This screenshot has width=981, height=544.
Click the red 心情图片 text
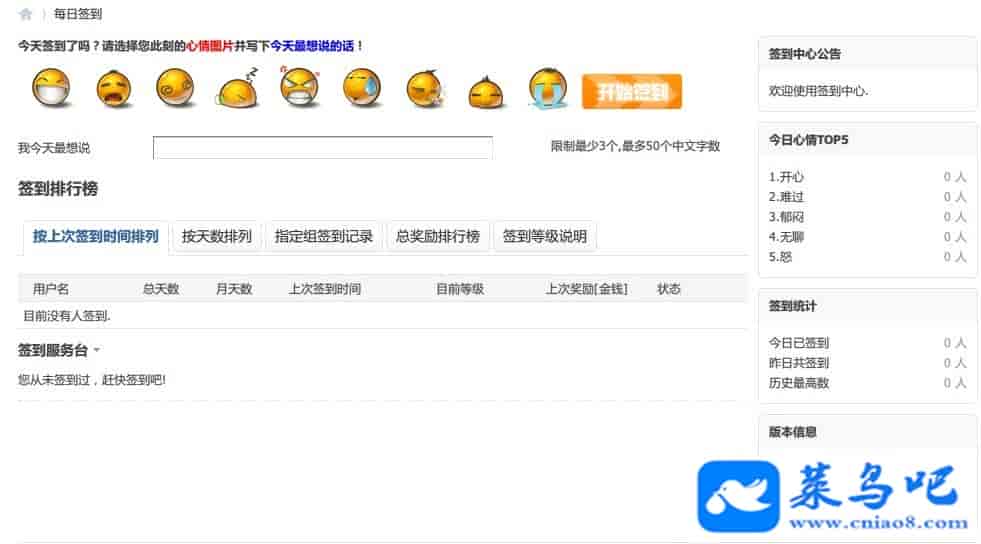coord(210,46)
